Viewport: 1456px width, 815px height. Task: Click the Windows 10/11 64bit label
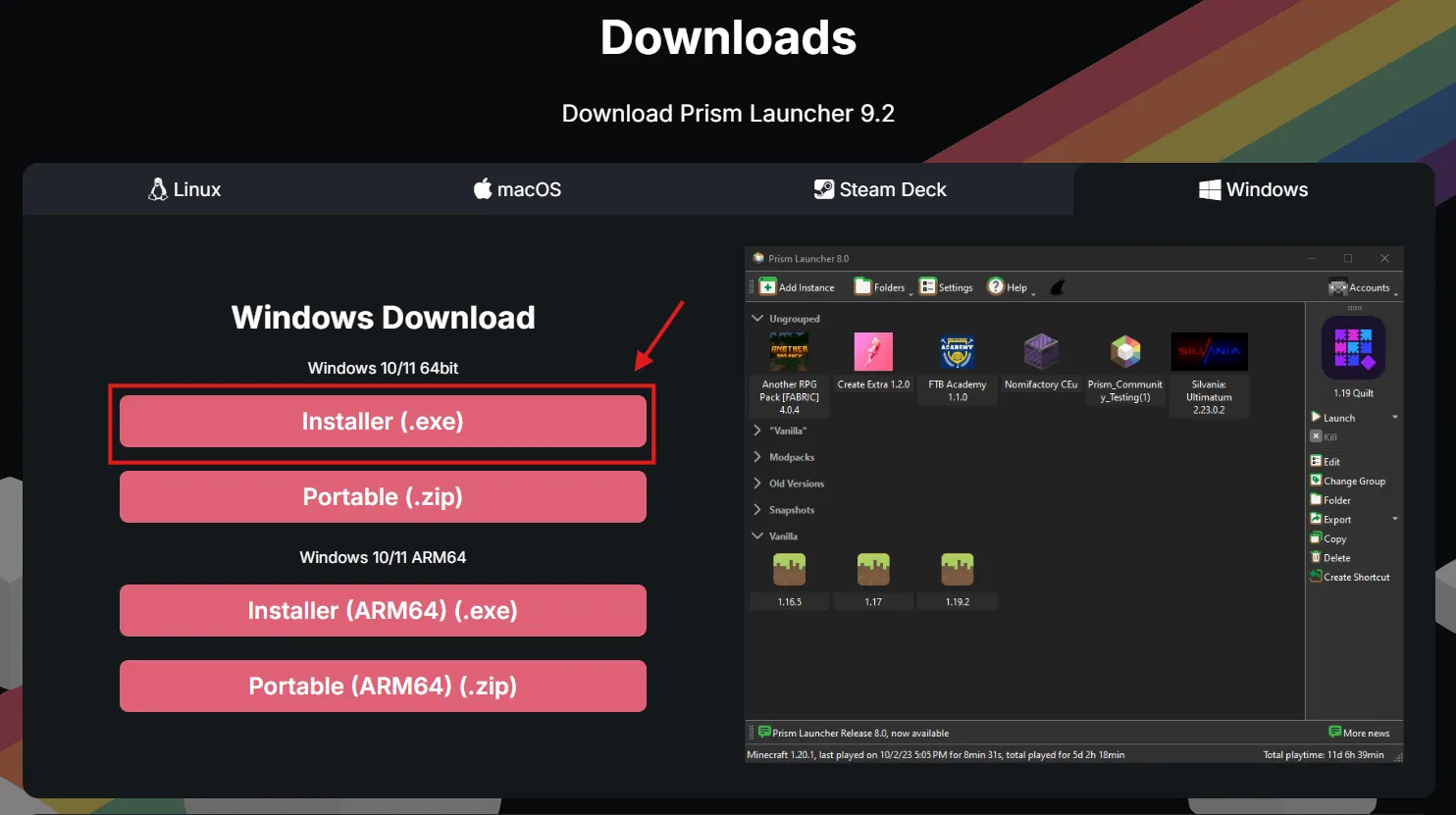pyautogui.click(x=383, y=368)
